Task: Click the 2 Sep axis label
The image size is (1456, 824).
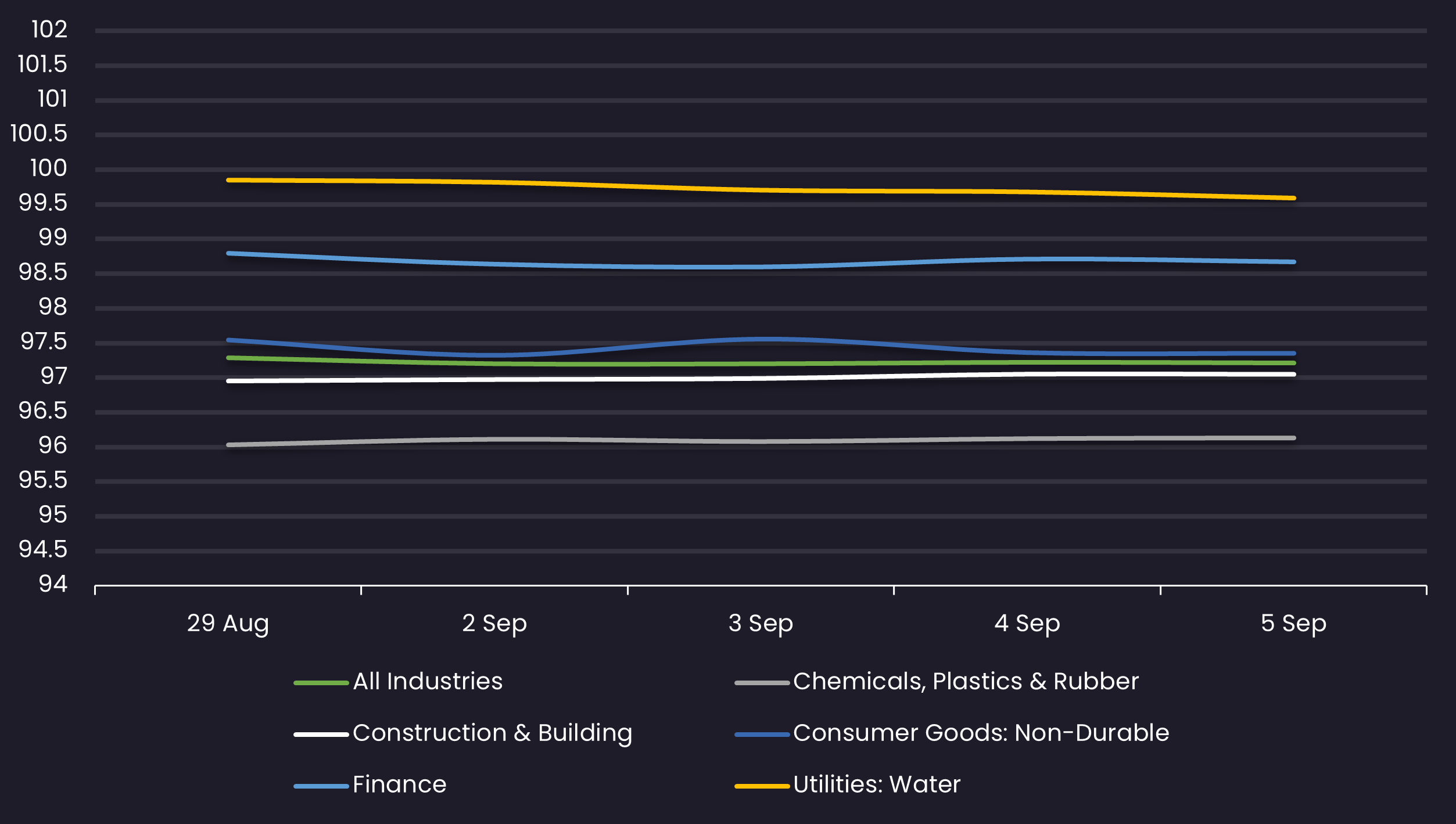Action: pyautogui.click(x=494, y=624)
